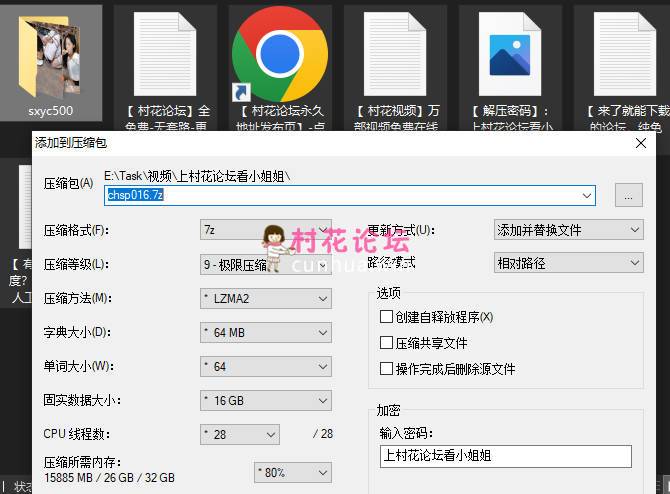
Task: Click the text file icon above 村花论坛 全免费
Action: (165, 53)
